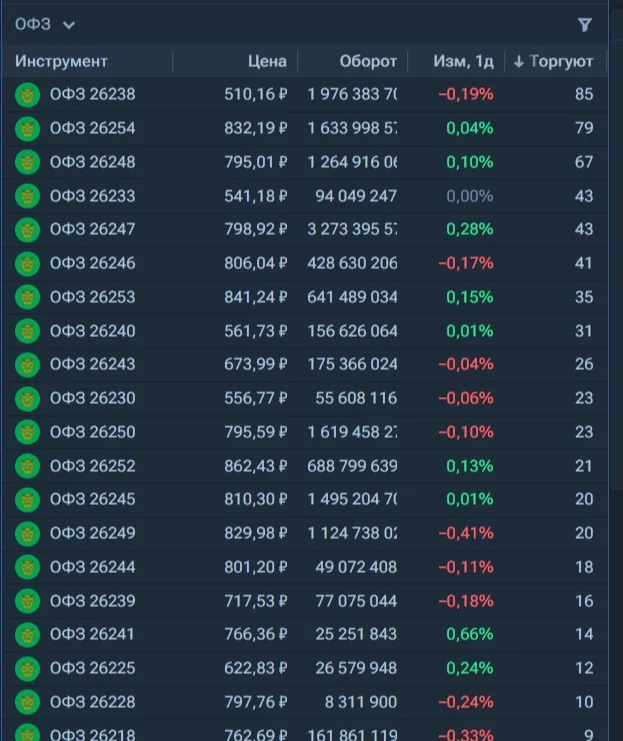623x741 pixels.
Task: Click the price 510,16 ₽
Action: (x=256, y=94)
